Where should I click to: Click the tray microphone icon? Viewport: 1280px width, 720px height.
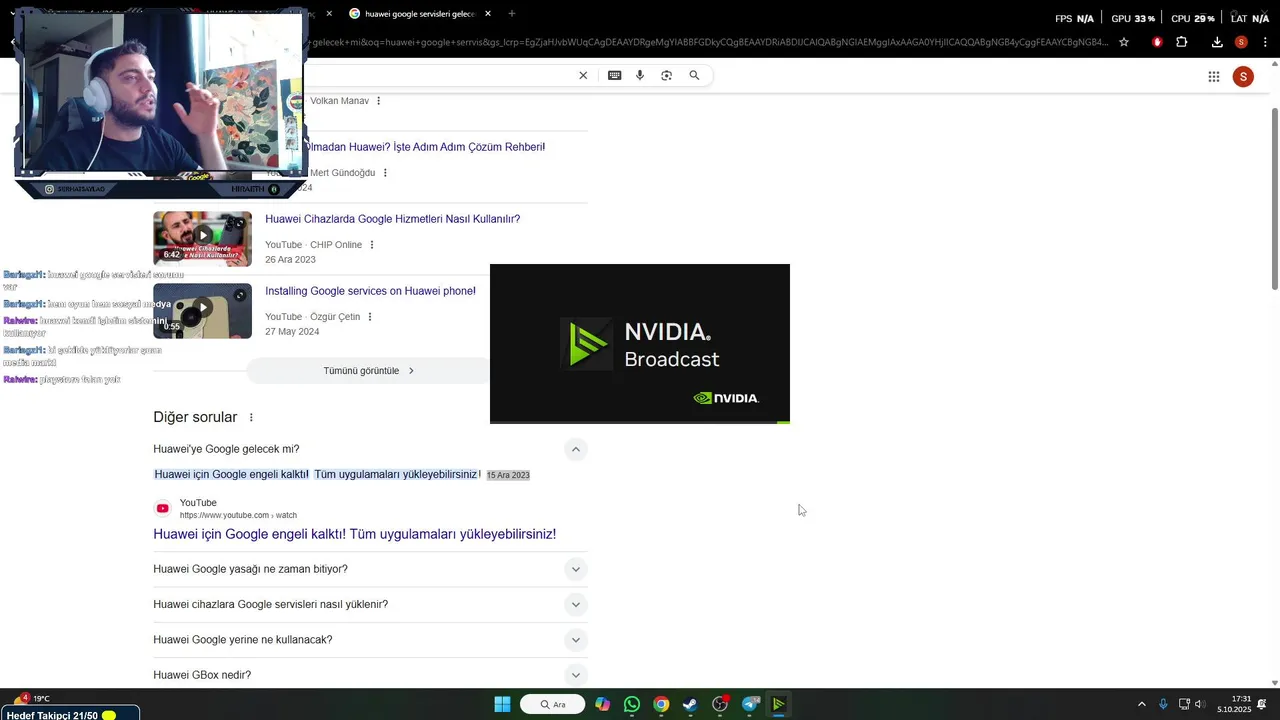point(1163,704)
